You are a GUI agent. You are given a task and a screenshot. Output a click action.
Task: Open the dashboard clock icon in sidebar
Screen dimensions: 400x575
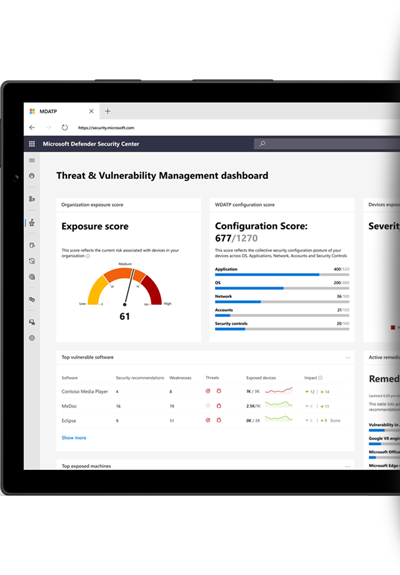tap(32, 176)
